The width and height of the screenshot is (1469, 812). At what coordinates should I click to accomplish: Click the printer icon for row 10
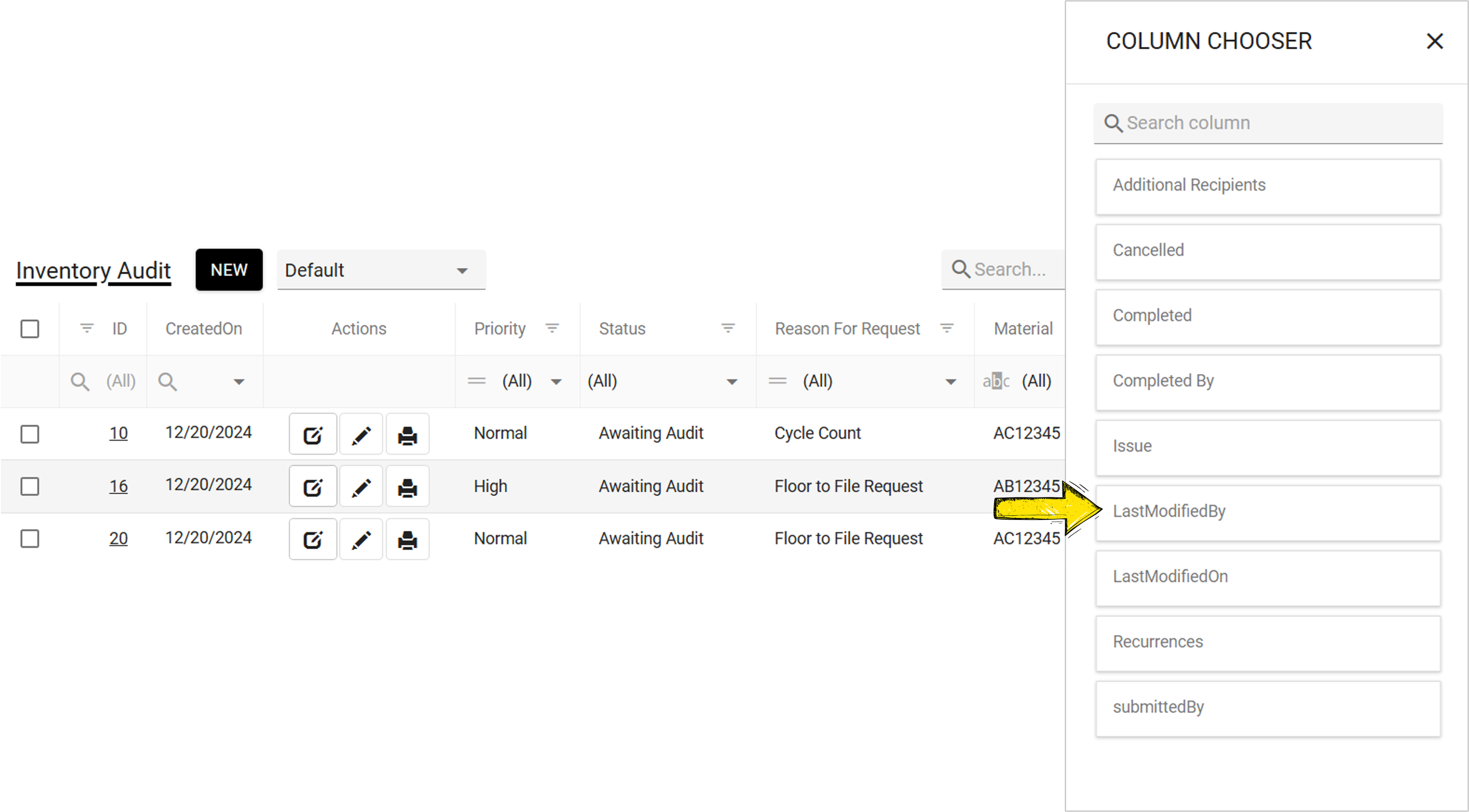tap(407, 434)
